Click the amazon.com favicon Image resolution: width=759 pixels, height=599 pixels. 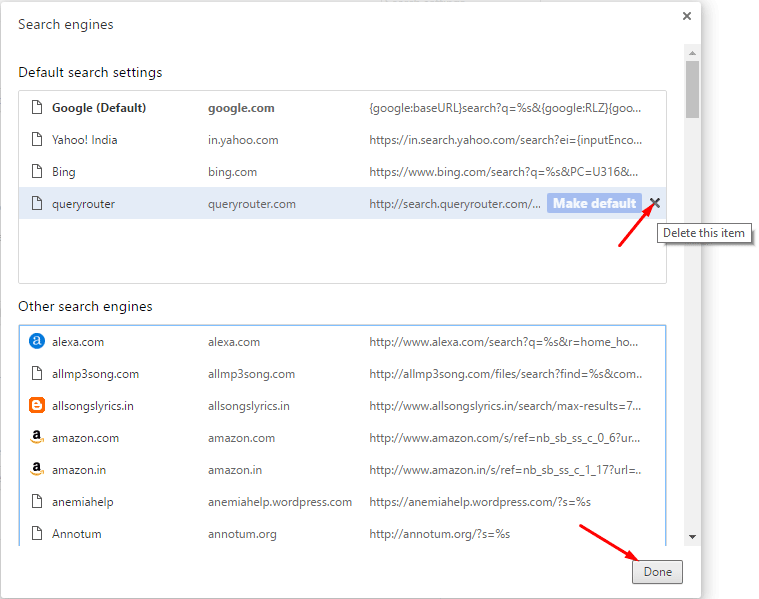click(37, 437)
